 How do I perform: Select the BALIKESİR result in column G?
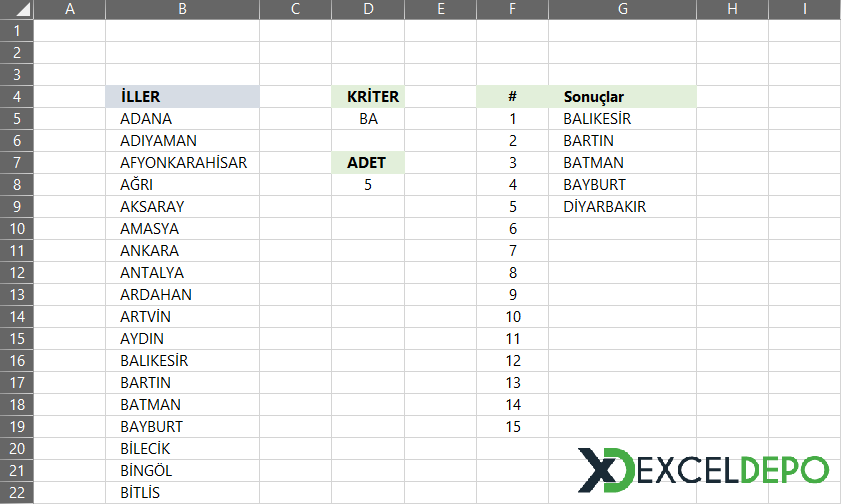tap(622, 118)
